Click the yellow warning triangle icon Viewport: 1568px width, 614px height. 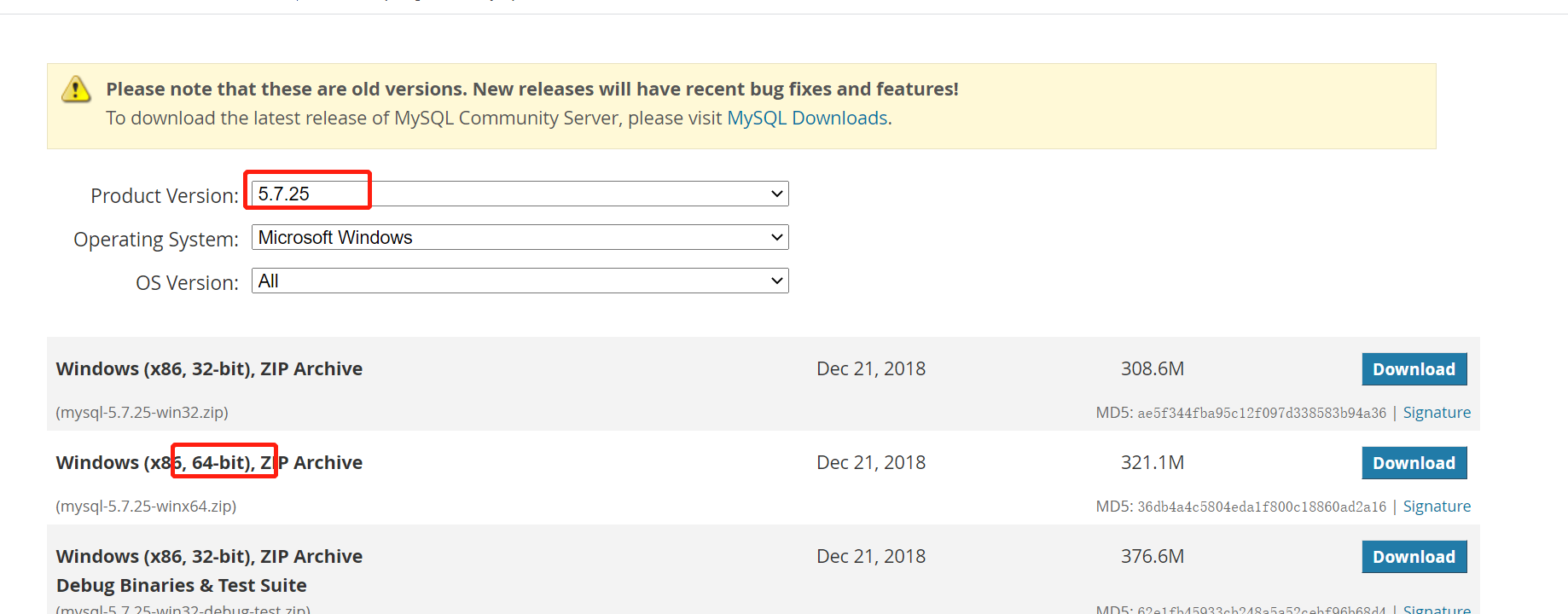pyautogui.click(x=76, y=89)
